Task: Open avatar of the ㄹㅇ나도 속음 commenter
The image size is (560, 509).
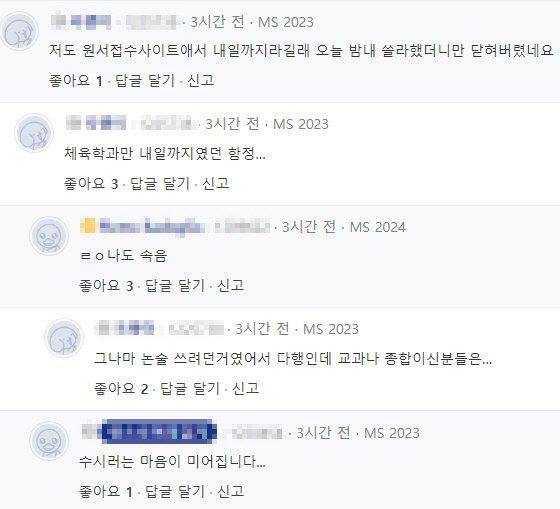Action: [49, 236]
